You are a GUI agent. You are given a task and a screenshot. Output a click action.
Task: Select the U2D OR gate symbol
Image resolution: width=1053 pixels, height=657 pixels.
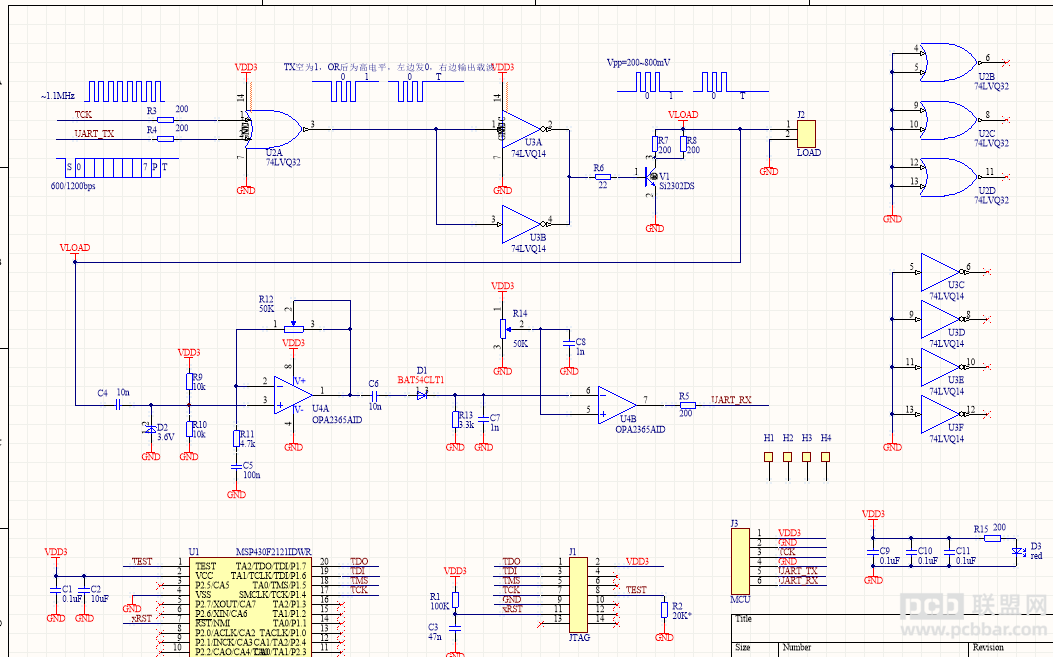click(948, 177)
